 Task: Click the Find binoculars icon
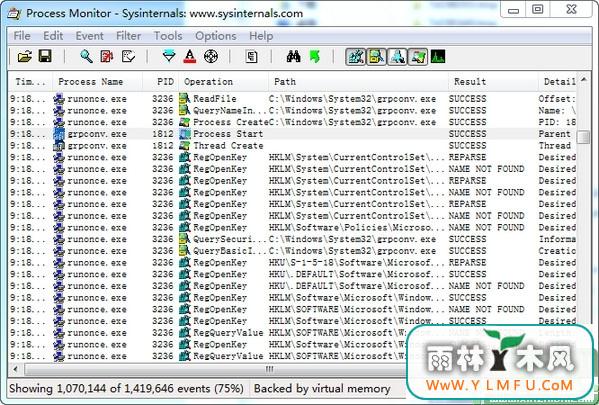[293, 57]
